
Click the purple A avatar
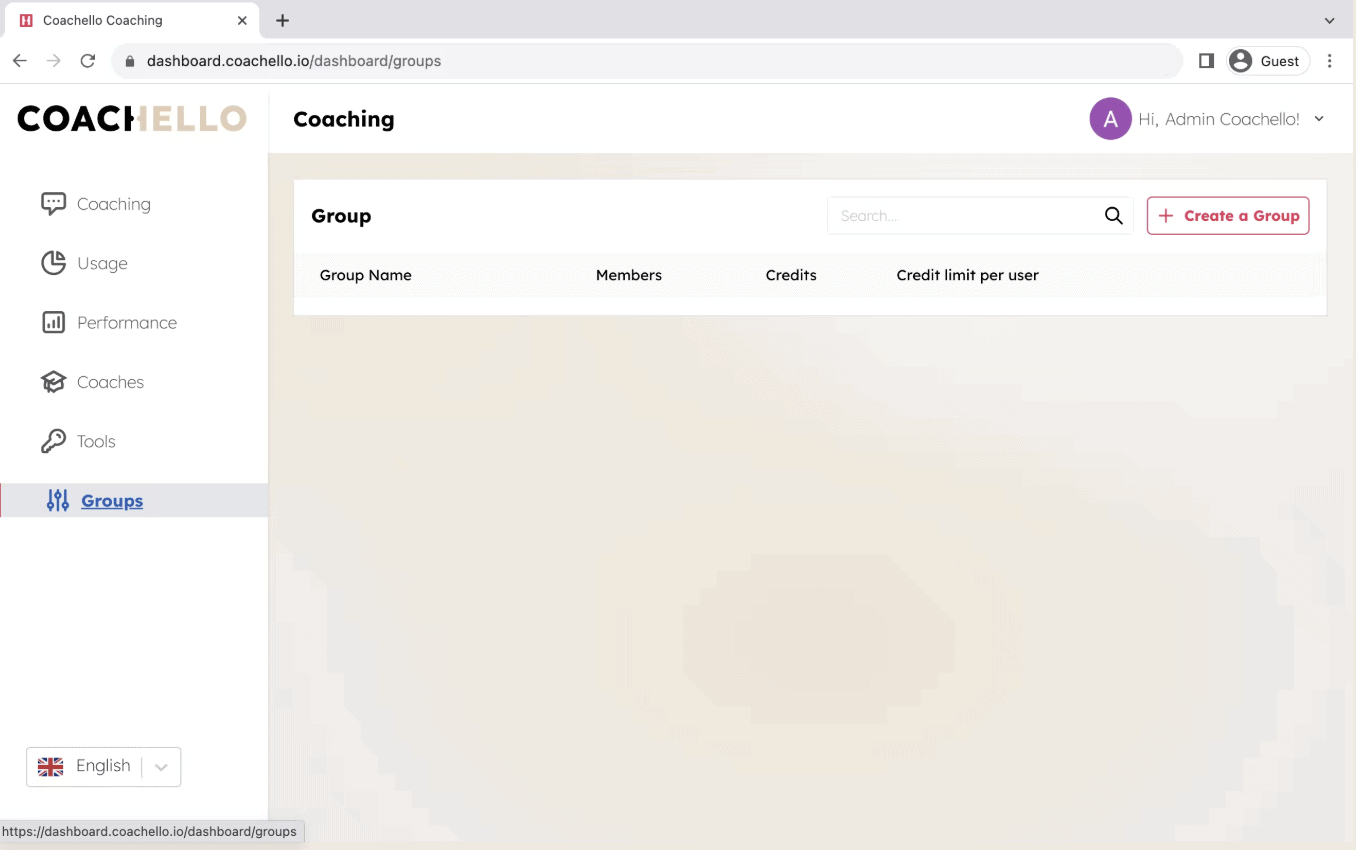pyautogui.click(x=1110, y=119)
